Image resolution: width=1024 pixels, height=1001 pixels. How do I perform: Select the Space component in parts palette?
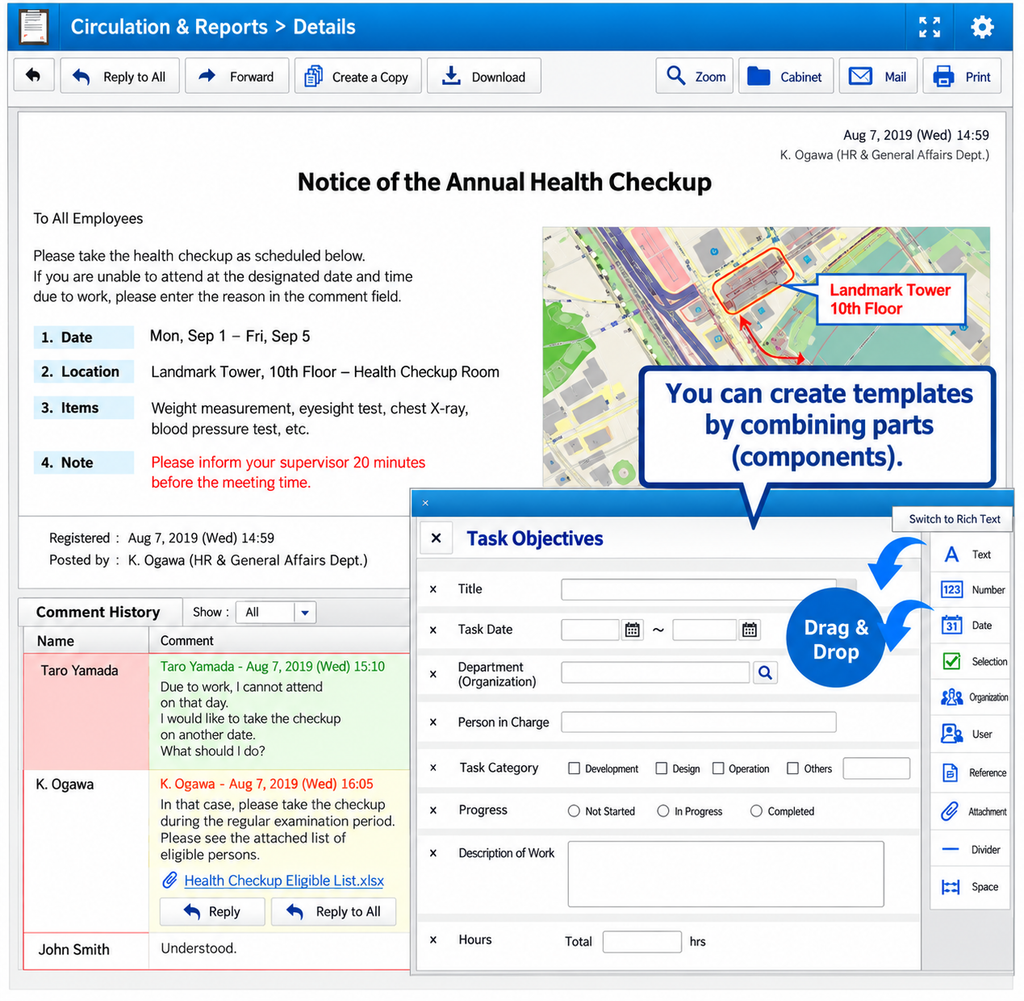coord(970,887)
